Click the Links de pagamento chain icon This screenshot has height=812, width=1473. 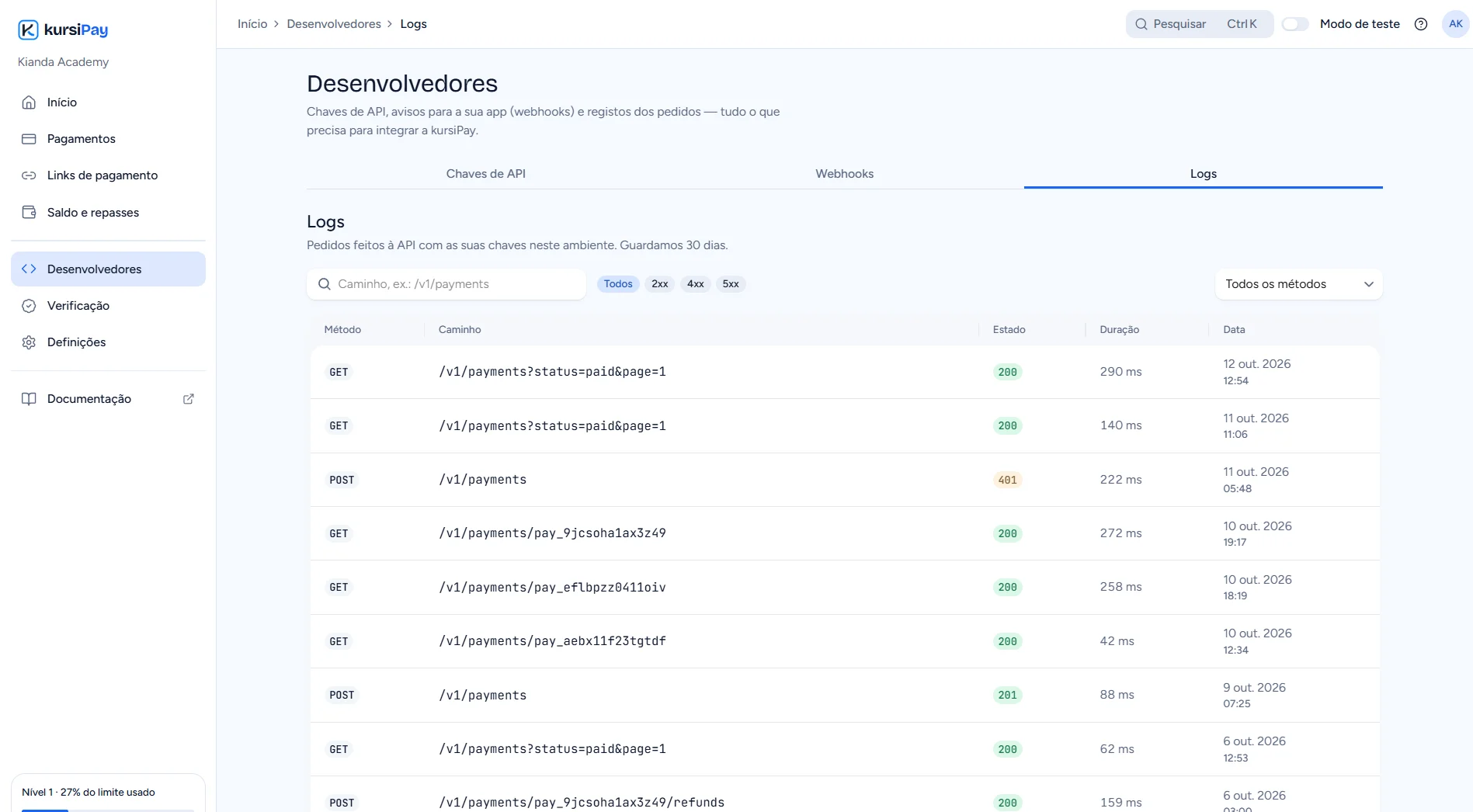pyautogui.click(x=29, y=175)
